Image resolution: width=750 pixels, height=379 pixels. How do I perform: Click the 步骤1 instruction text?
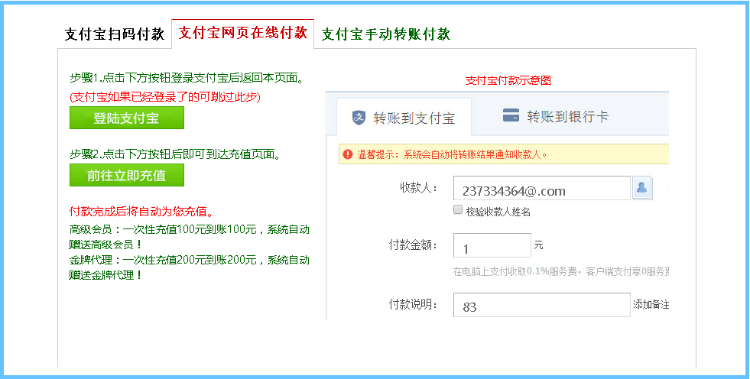(187, 78)
